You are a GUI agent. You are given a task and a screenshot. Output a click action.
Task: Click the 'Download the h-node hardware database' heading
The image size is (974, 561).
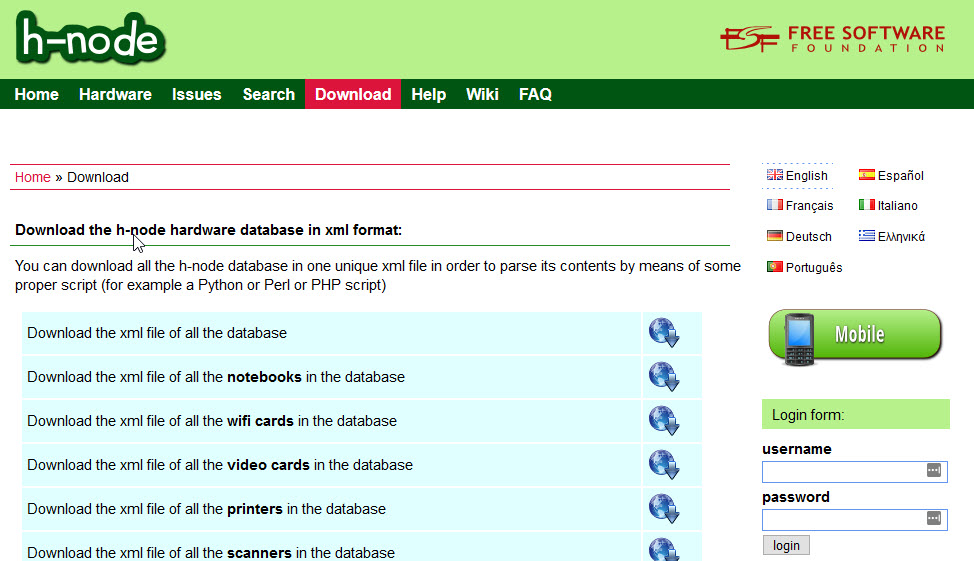point(208,230)
